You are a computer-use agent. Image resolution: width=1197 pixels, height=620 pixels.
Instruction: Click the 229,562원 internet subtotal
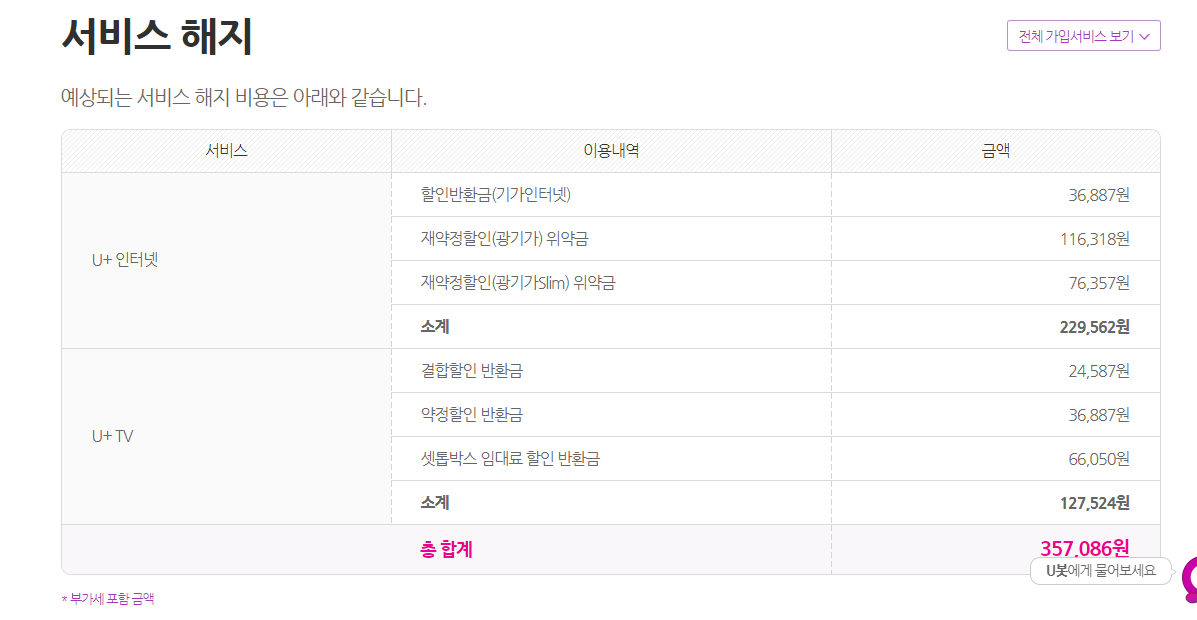click(1094, 327)
